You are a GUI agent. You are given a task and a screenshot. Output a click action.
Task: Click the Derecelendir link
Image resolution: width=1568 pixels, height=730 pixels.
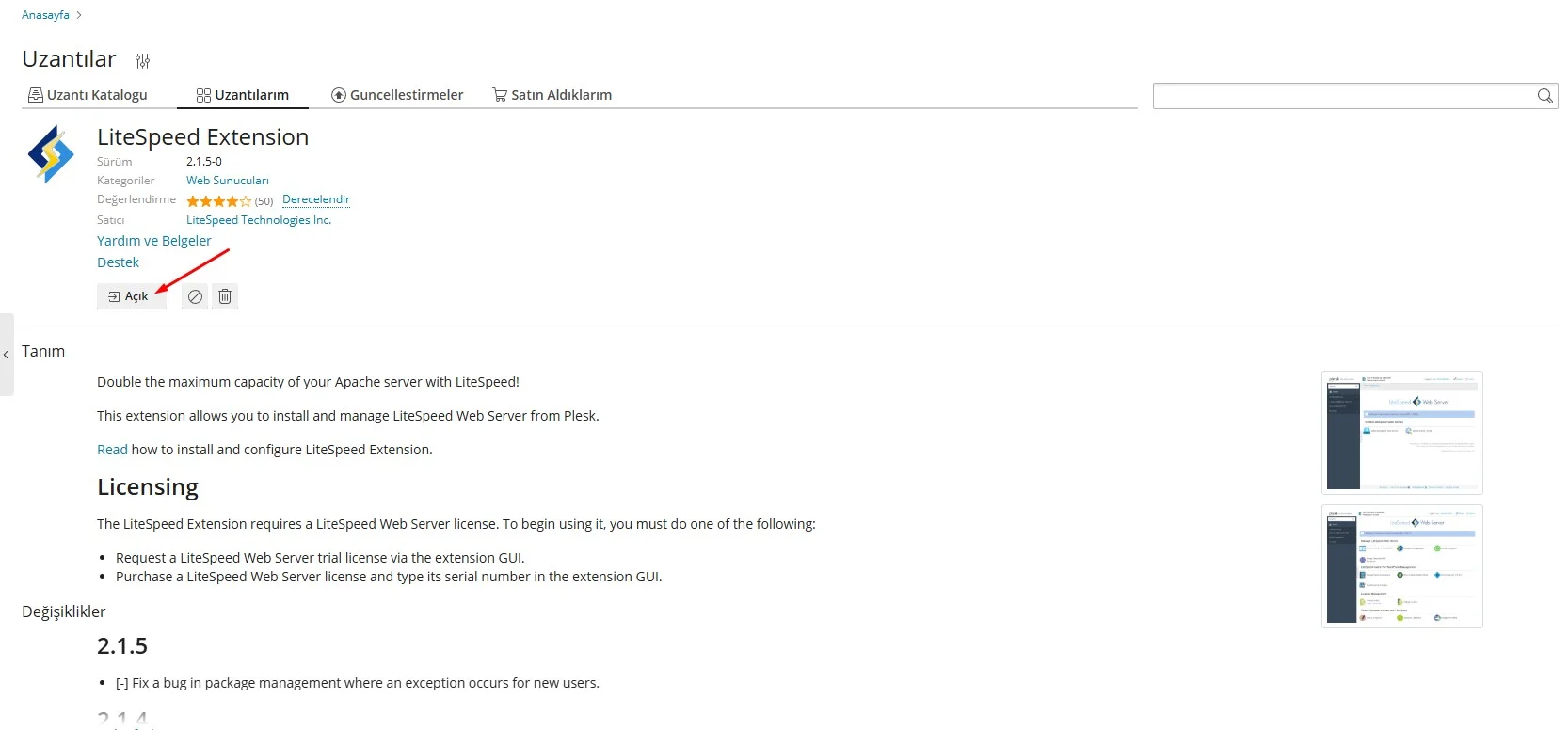[316, 199]
